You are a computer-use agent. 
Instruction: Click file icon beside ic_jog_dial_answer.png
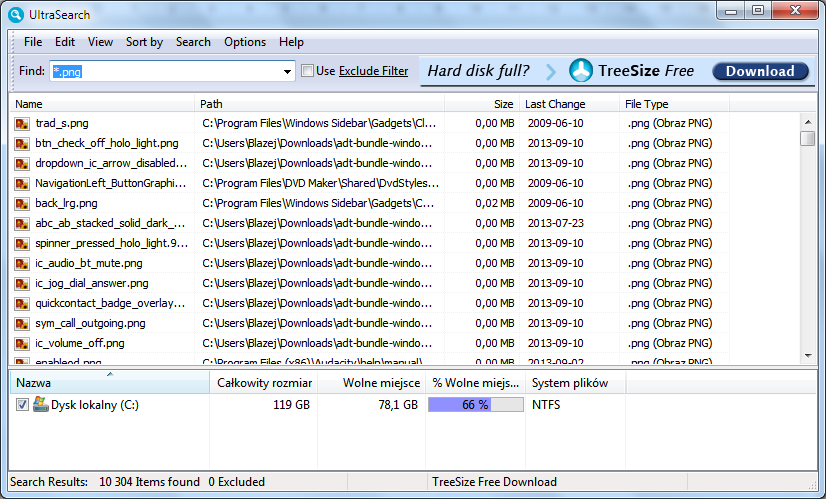pos(22,284)
